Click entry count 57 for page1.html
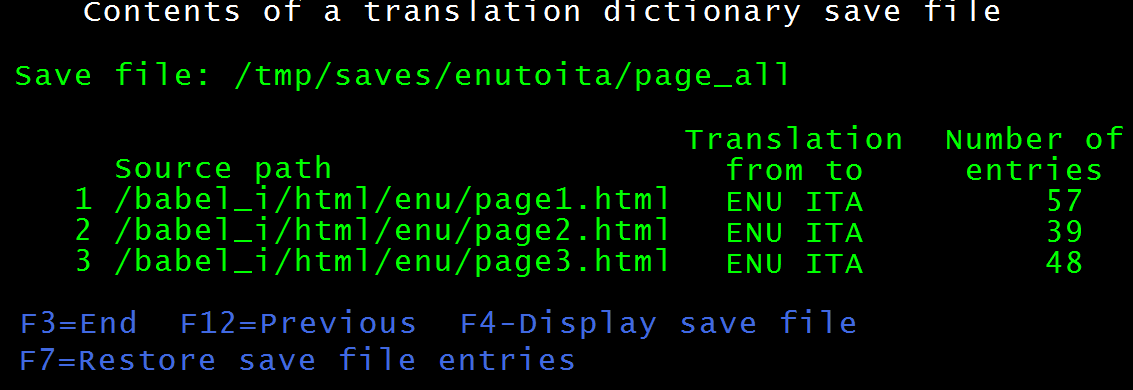Viewport: 1133px width, 390px height. point(1064,201)
